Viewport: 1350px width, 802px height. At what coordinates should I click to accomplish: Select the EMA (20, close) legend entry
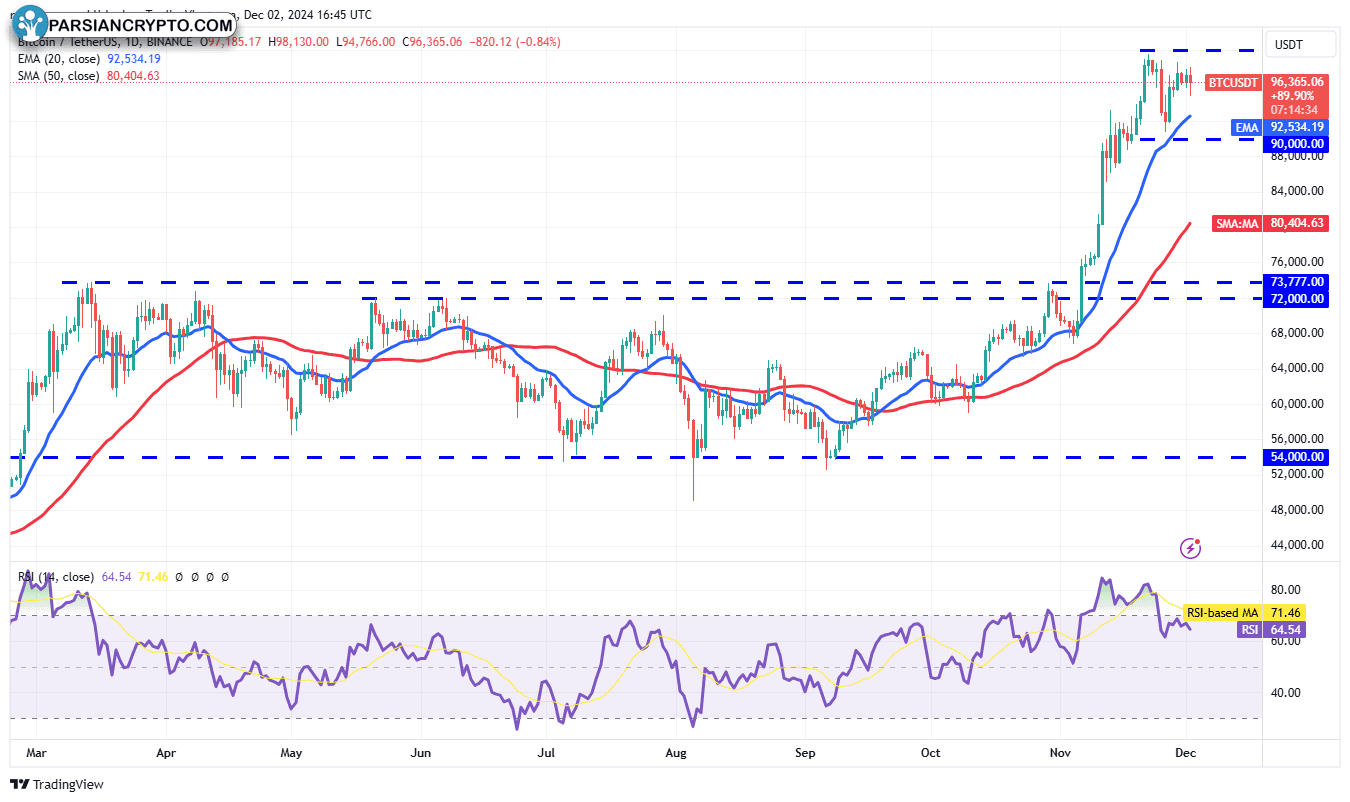click(x=58, y=59)
